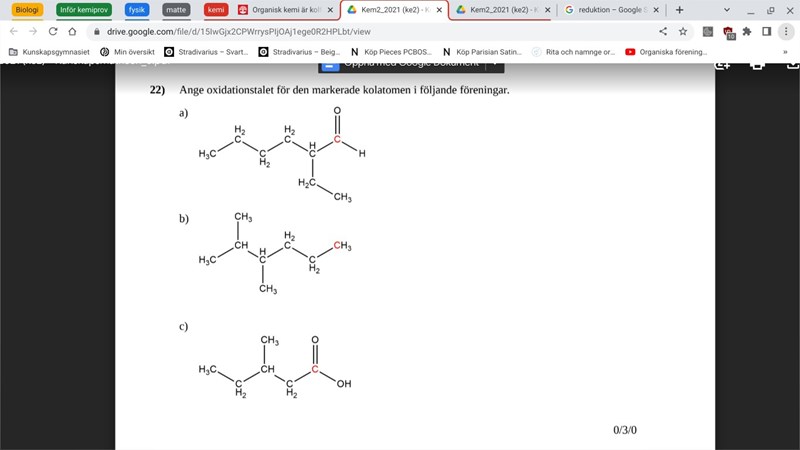
Task: Click the back navigation arrow
Action: pos(13,31)
